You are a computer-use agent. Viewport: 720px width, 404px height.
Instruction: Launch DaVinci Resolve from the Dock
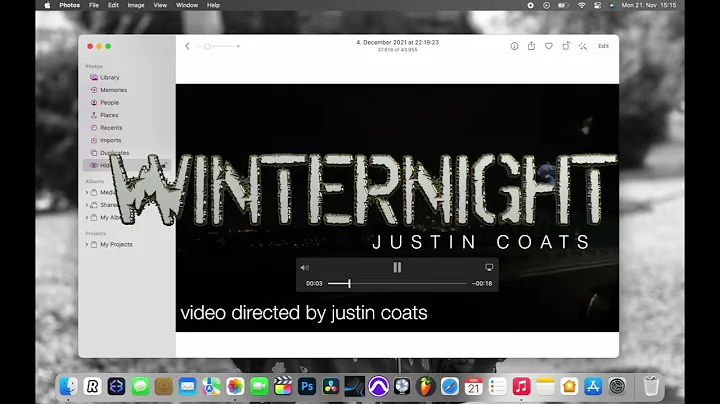331,386
